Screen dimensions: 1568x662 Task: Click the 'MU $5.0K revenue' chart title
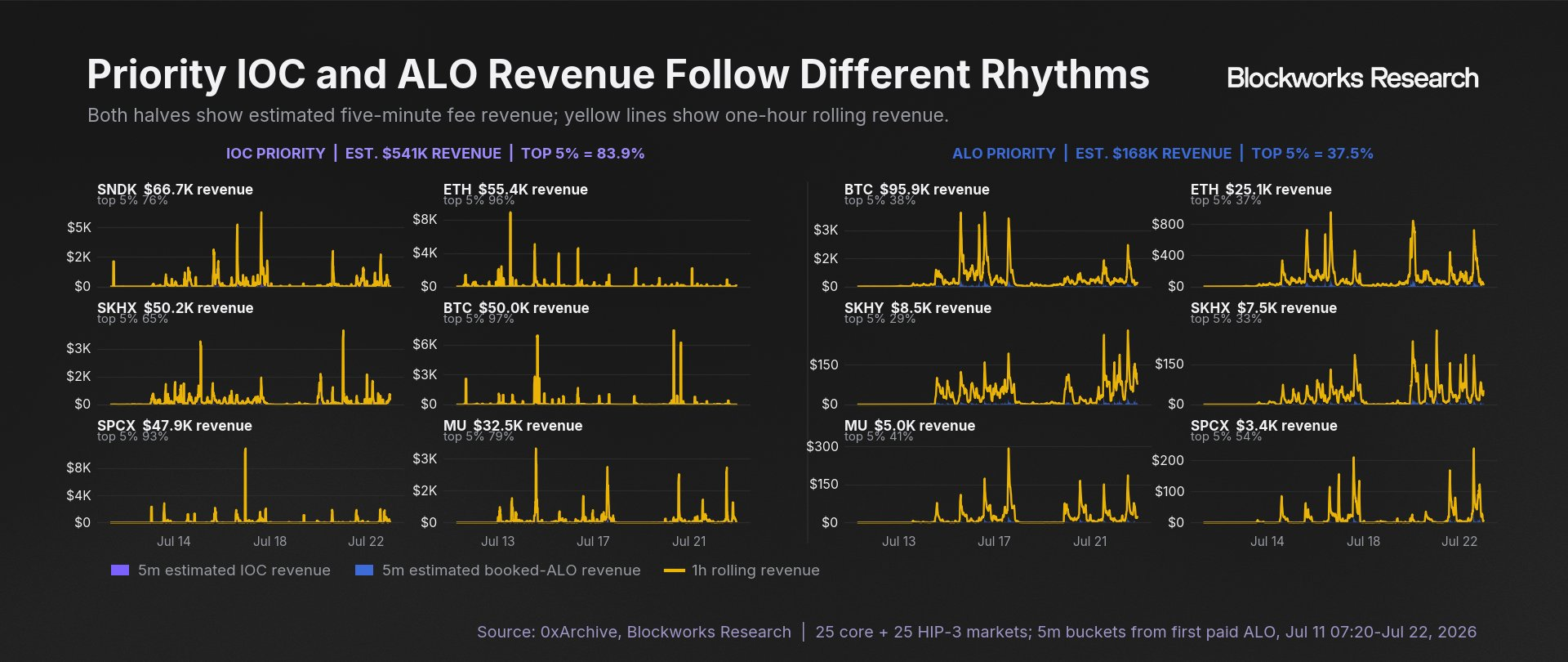(x=910, y=425)
